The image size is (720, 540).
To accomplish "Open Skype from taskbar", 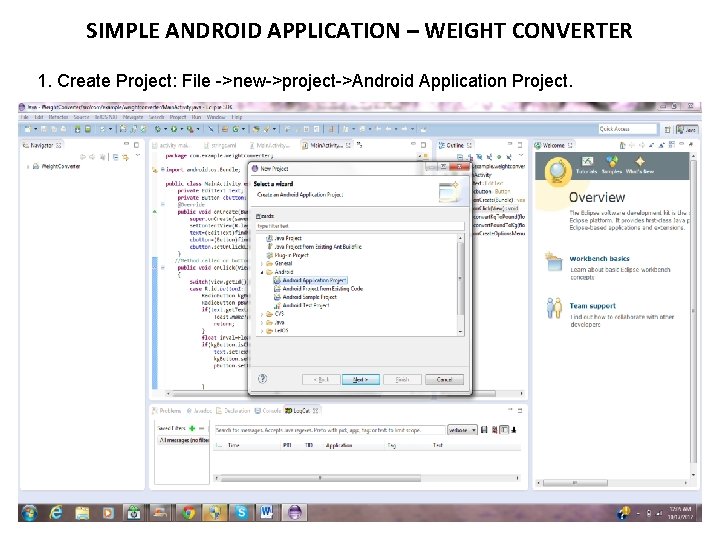I will (241, 512).
